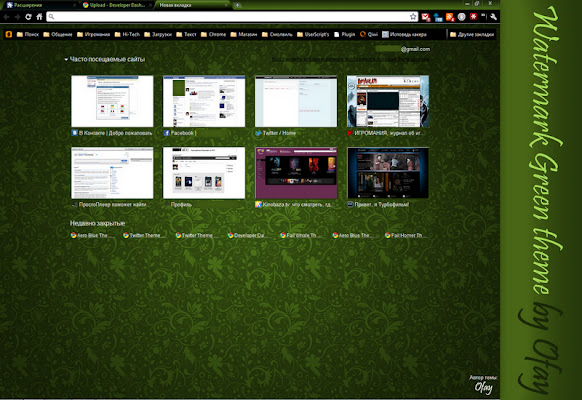
Task: Click the В Контакте title link
Action: 115,133
